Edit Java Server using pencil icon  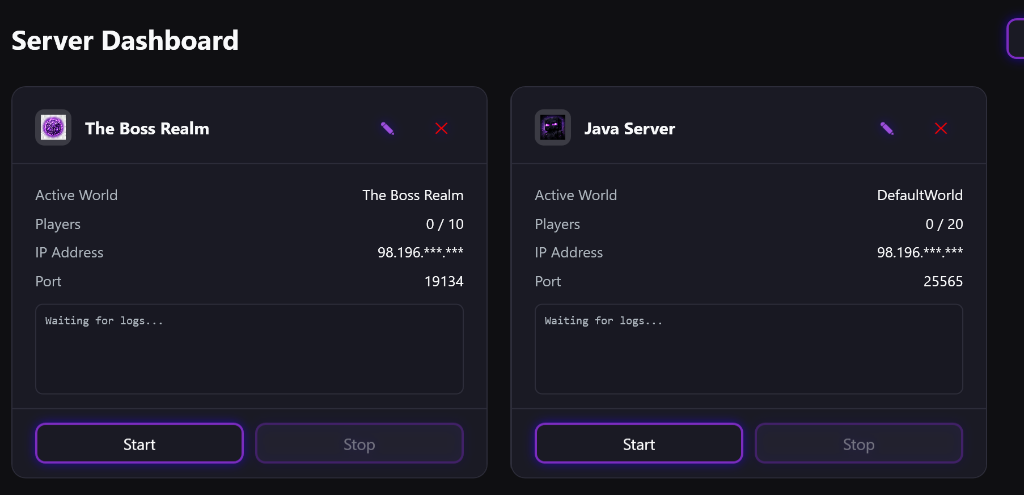pos(887,128)
